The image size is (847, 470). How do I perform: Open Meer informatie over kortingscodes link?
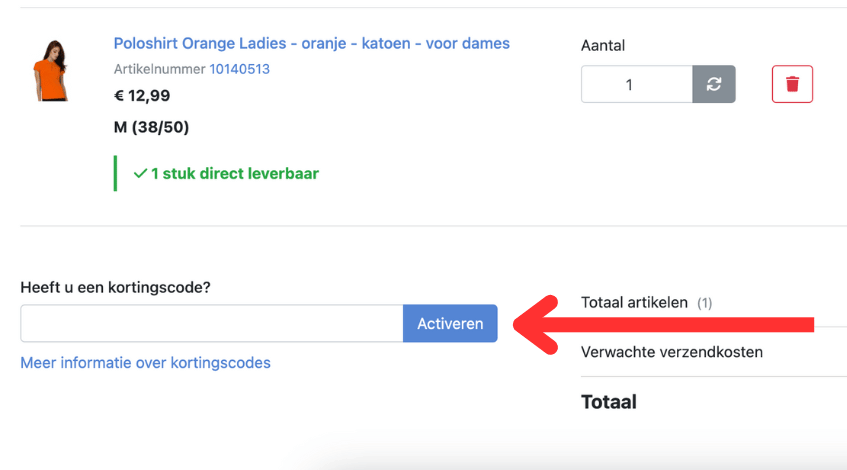145,363
